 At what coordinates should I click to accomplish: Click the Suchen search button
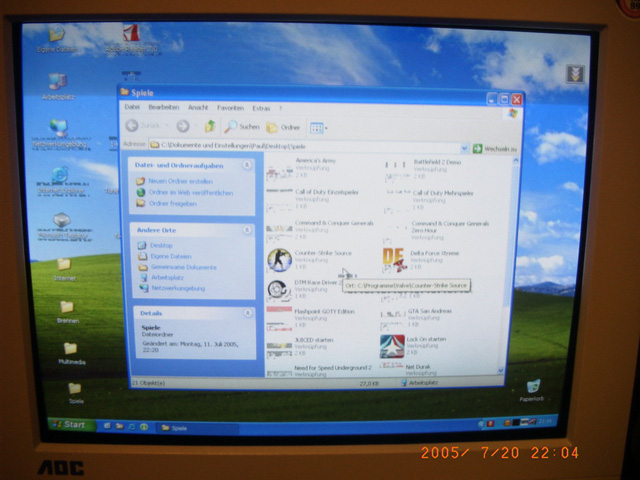(242, 127)
